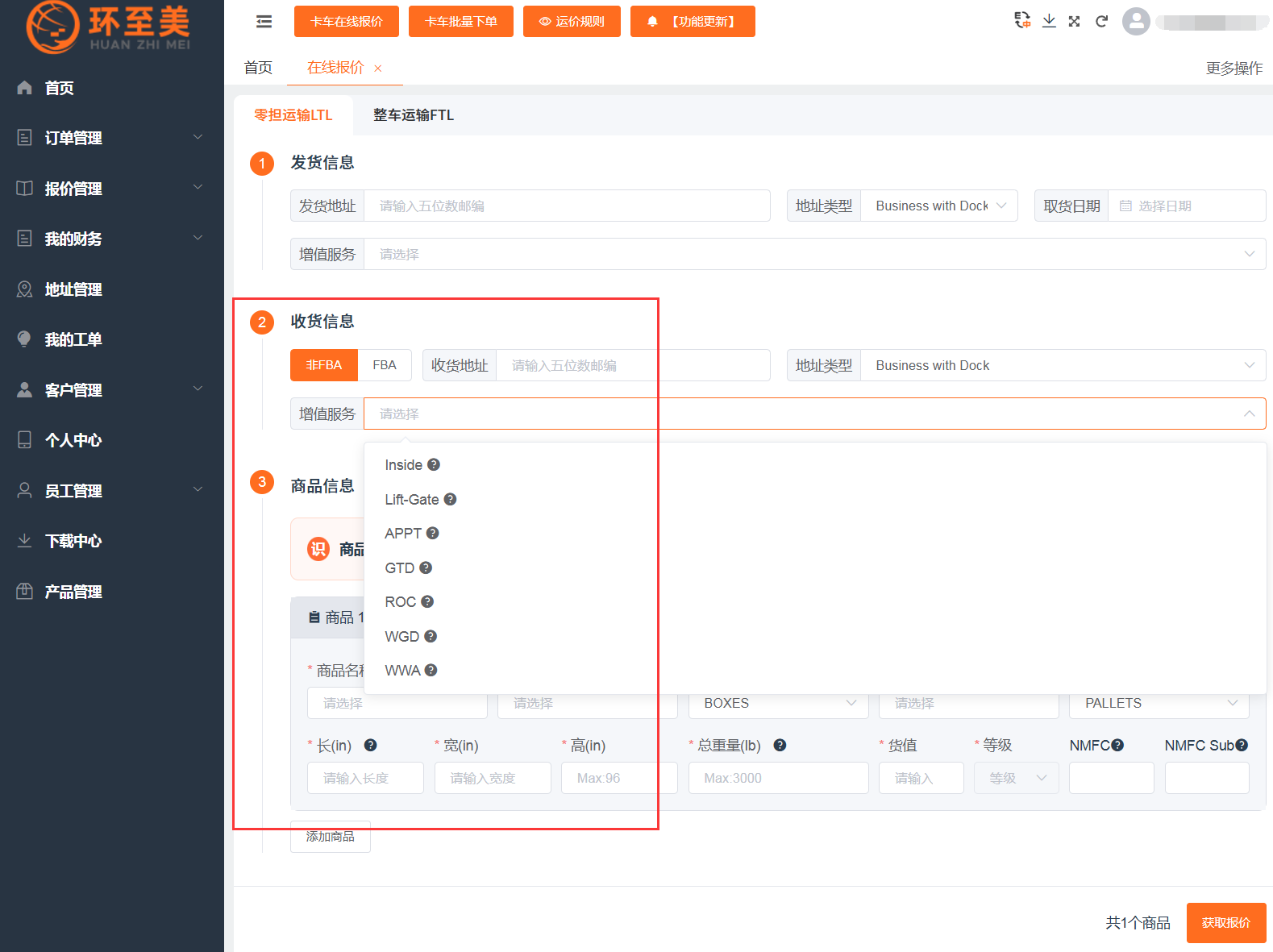This screenshot has width=1273, height=952.
Task: Expand 我的财务 sidebar menu
Action: coord(112,239)
